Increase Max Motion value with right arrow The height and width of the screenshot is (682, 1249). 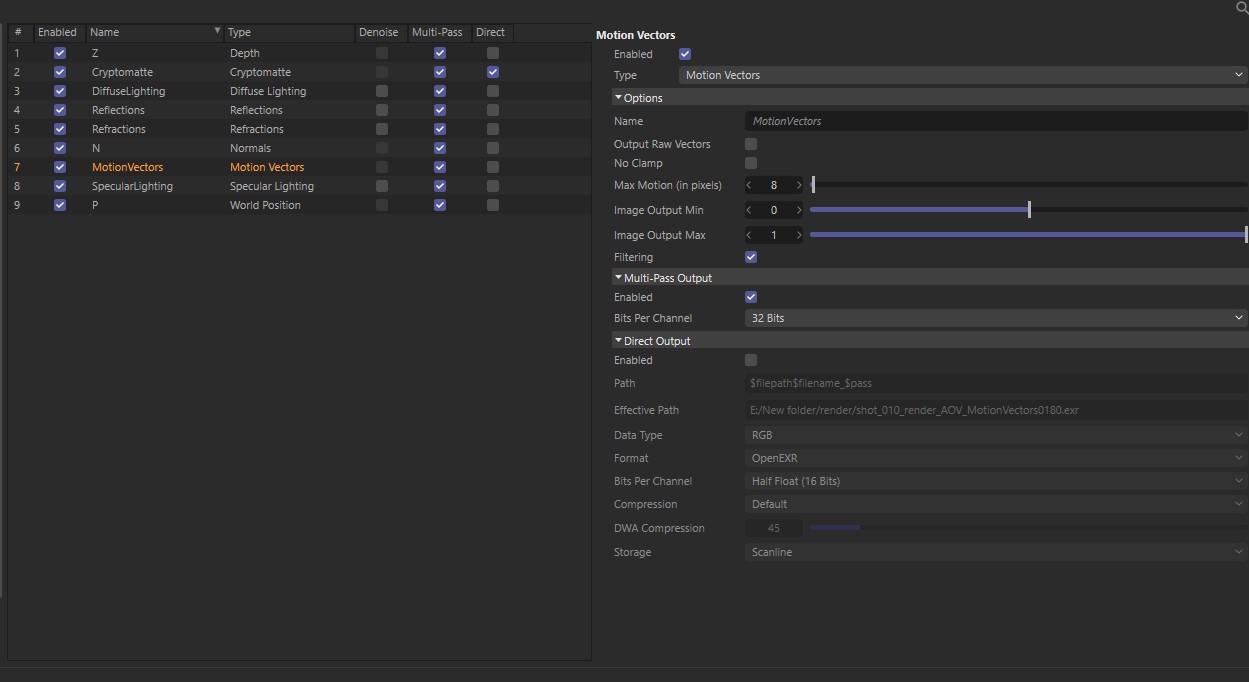[798, 185]
